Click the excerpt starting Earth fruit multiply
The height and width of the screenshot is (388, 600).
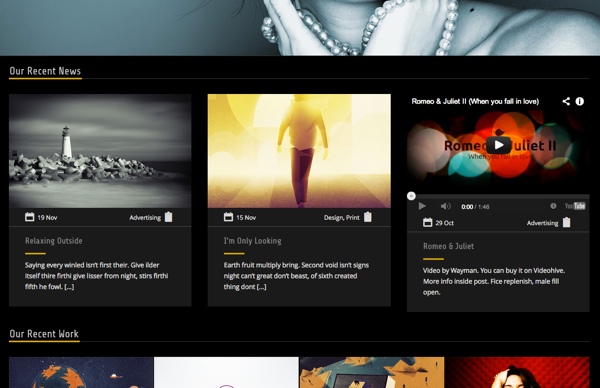pos(296,276)
